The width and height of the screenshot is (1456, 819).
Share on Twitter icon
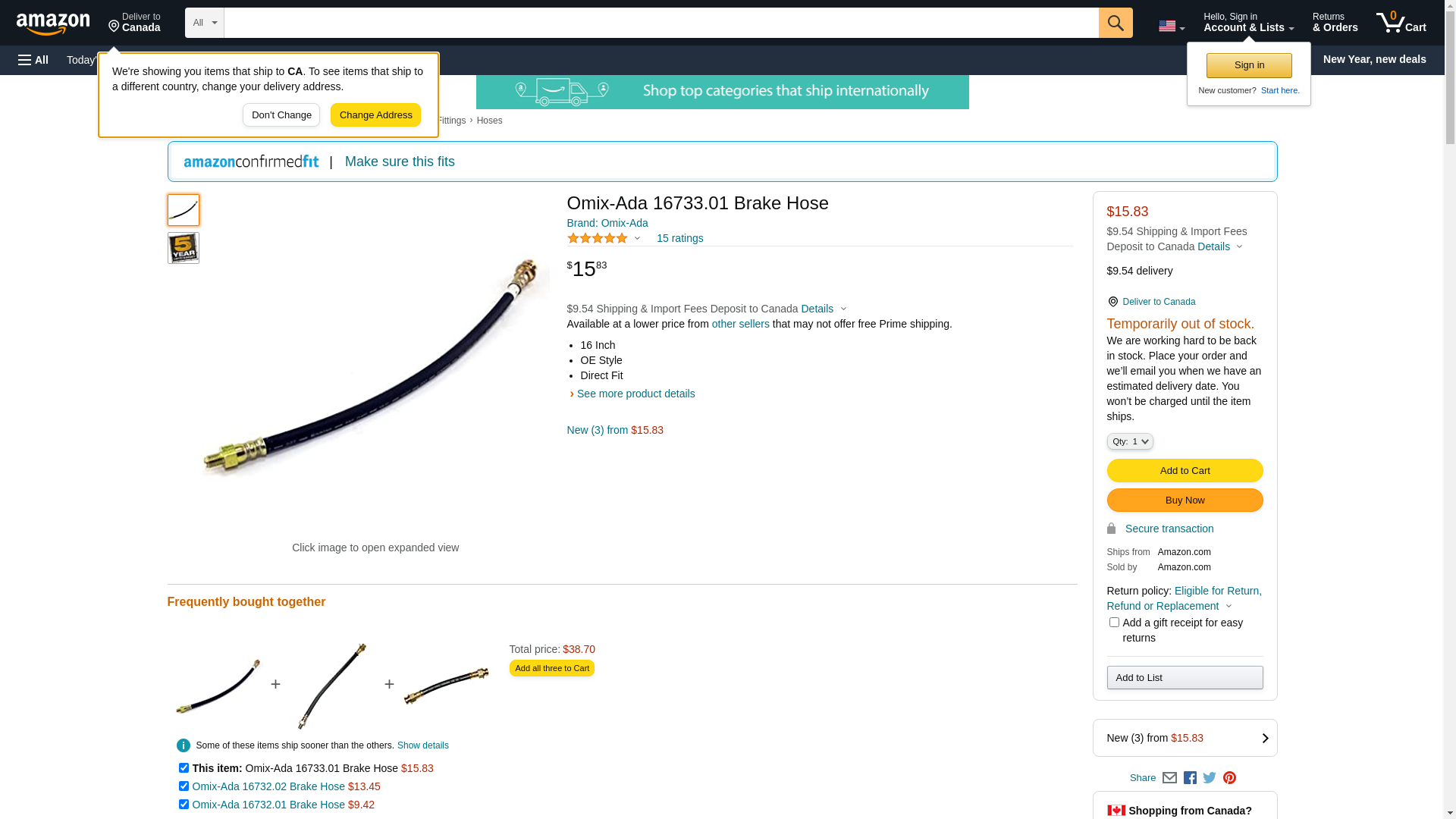click(x=1210, y=778)
